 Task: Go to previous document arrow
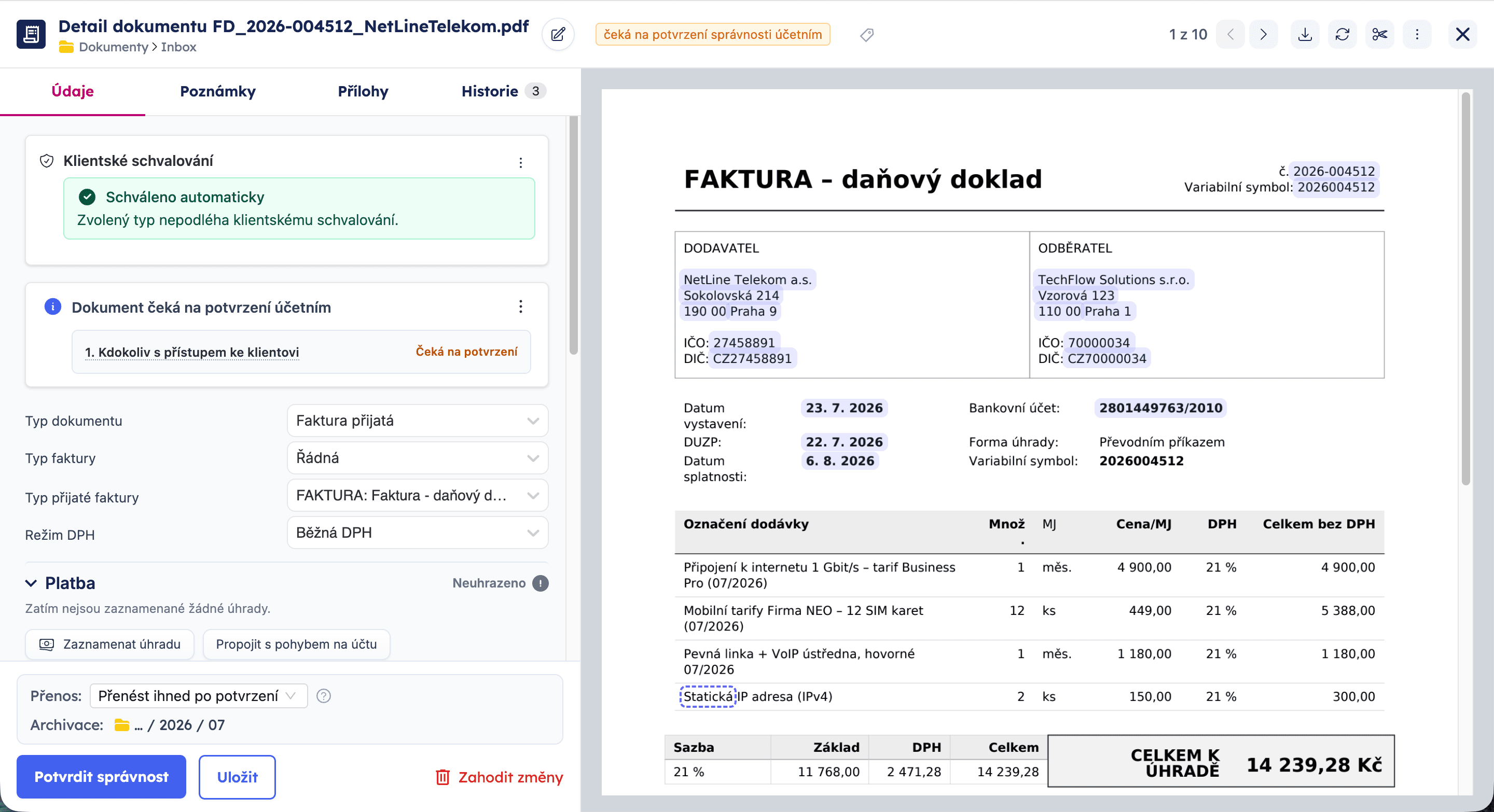point(1230,35)
